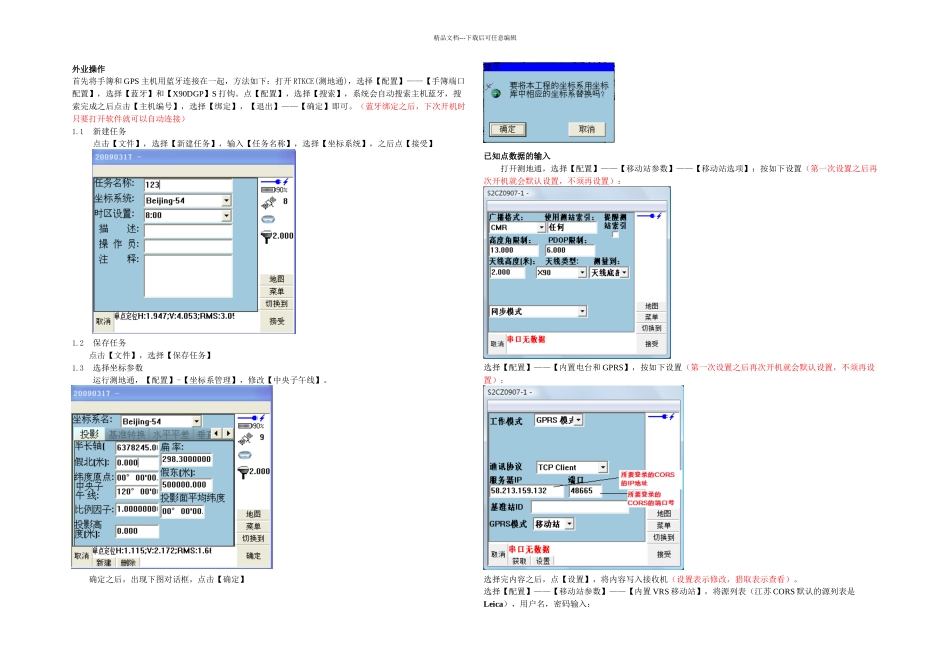Click the empty 描述 input field
The image size is (950, 672).
188,230
